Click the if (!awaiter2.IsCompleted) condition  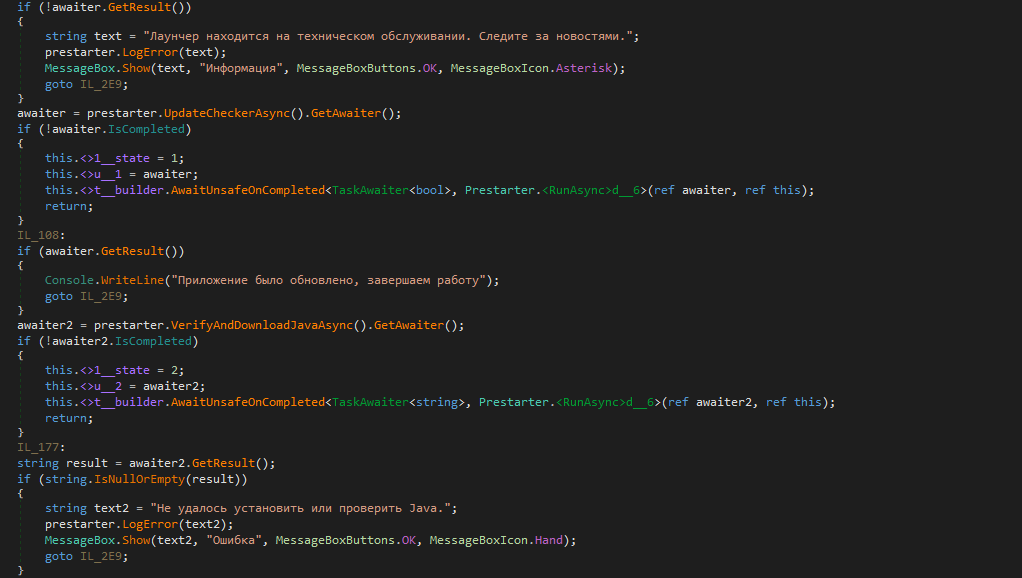(x=108, y=341)
